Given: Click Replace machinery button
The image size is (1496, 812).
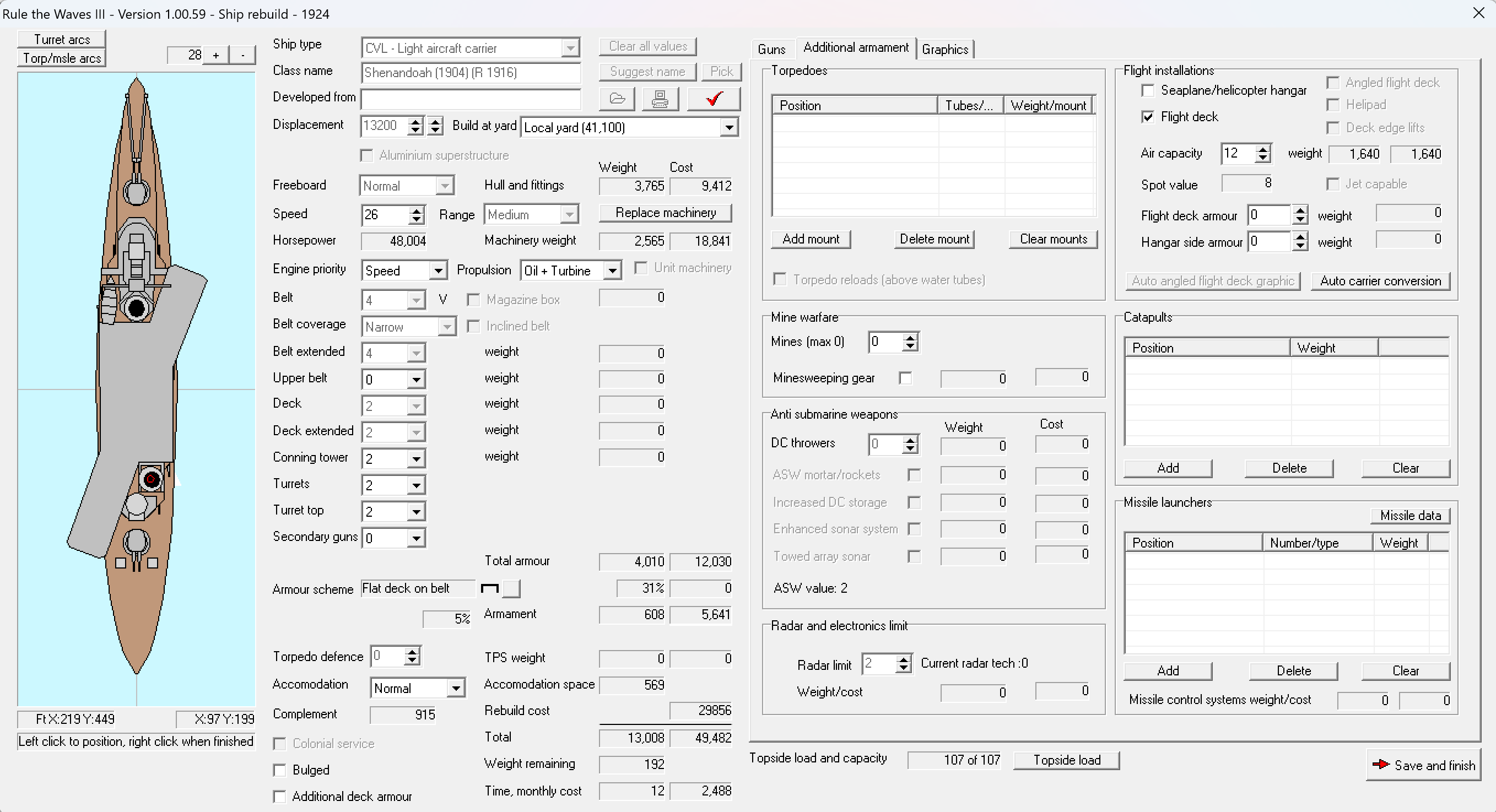Looking at the screenshot, I should [x=666, y=213].
